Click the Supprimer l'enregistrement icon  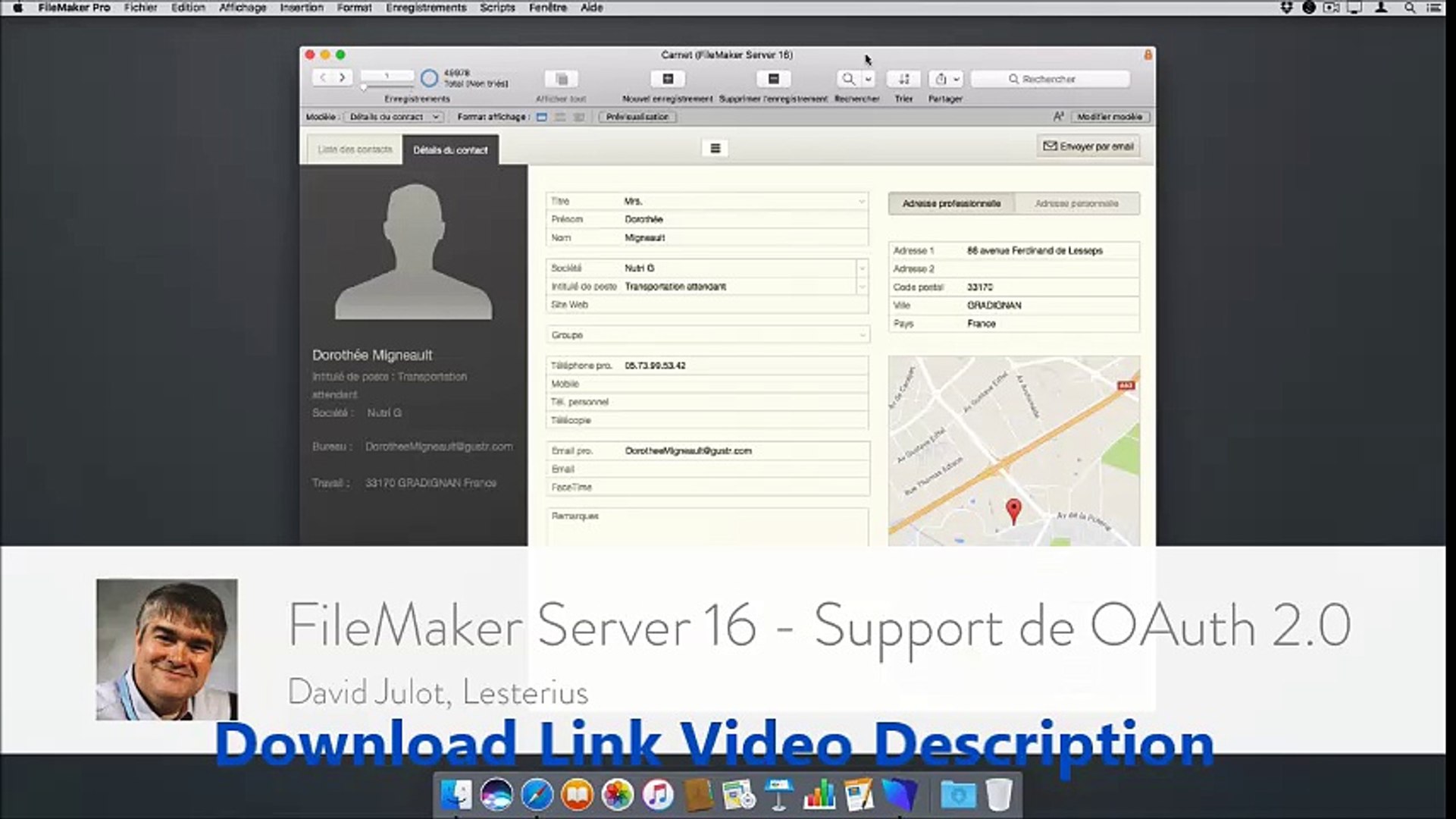tap(773, 79)
